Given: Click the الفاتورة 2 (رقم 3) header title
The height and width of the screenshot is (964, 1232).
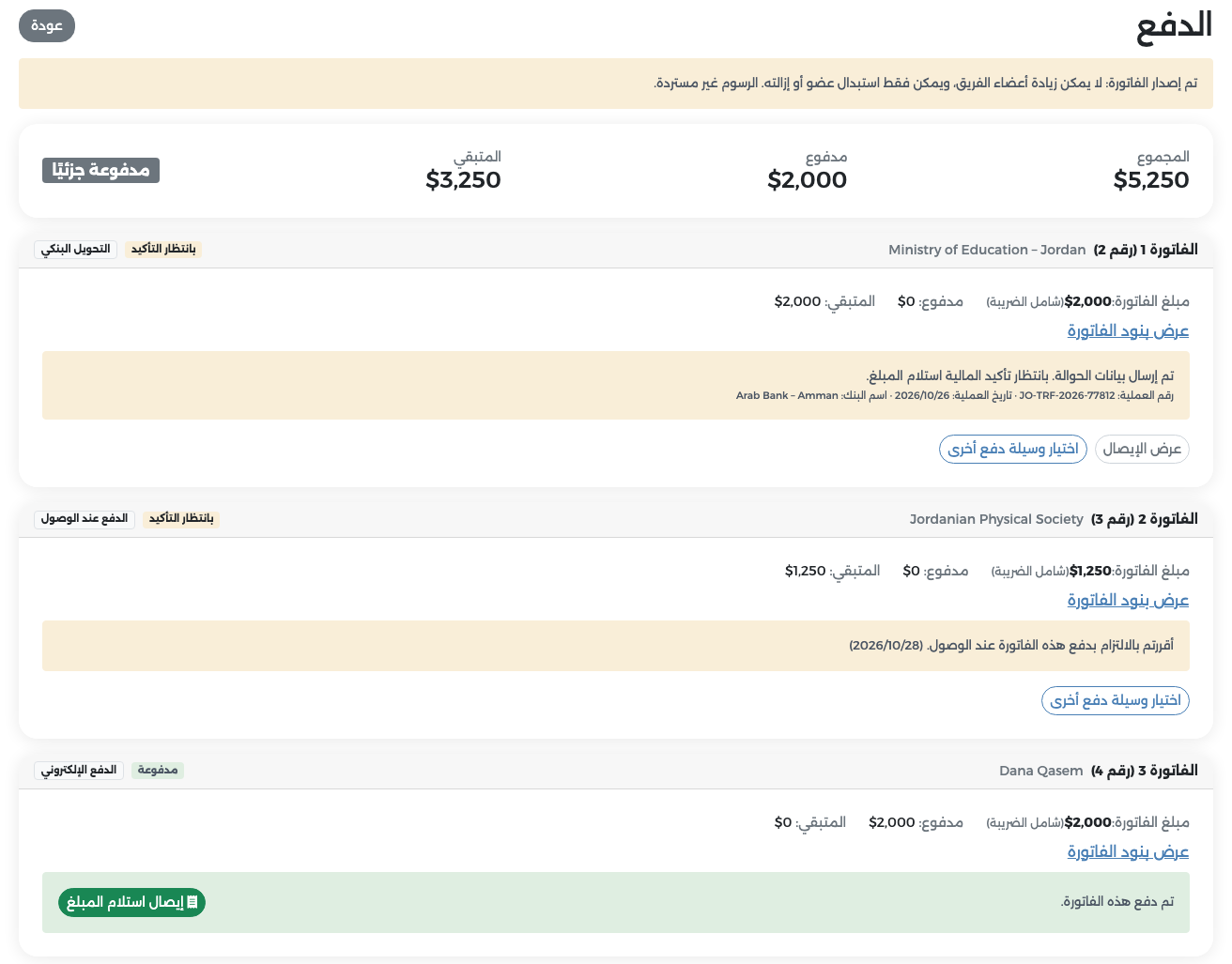Looking at the screenshot, I should tap(1145, 519).
